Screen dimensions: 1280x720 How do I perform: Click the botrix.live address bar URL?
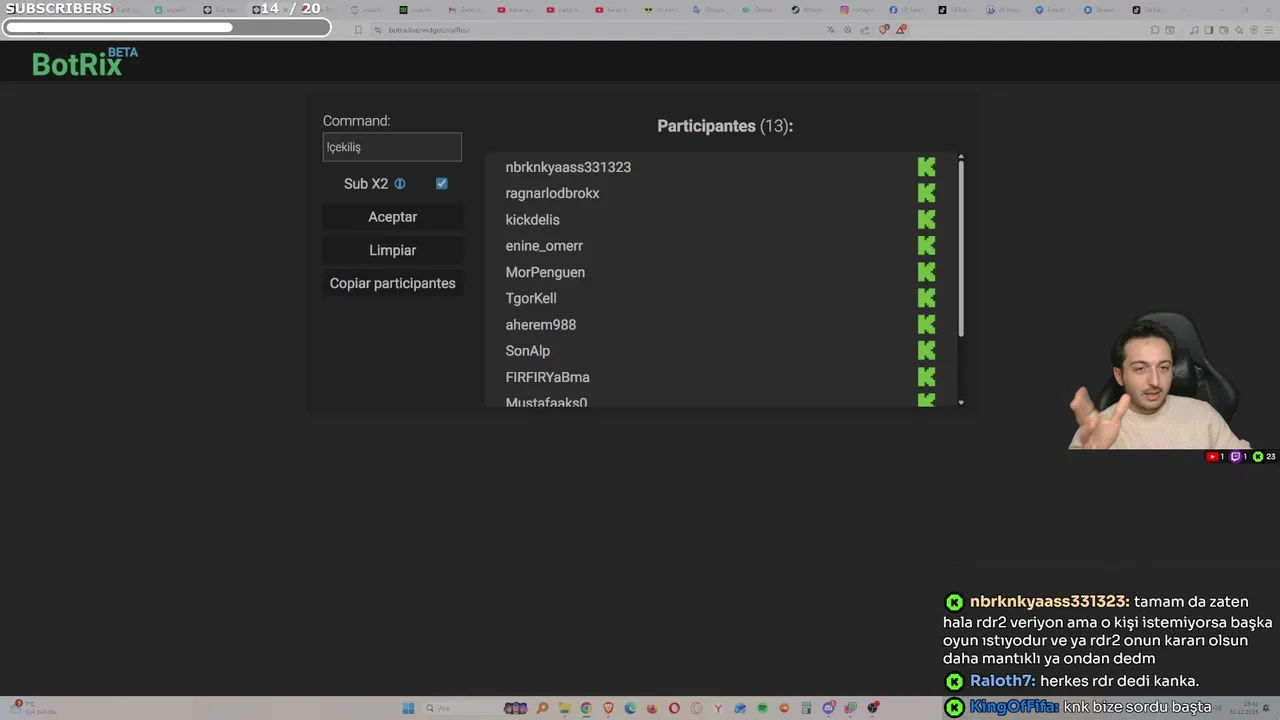(429, 30)
